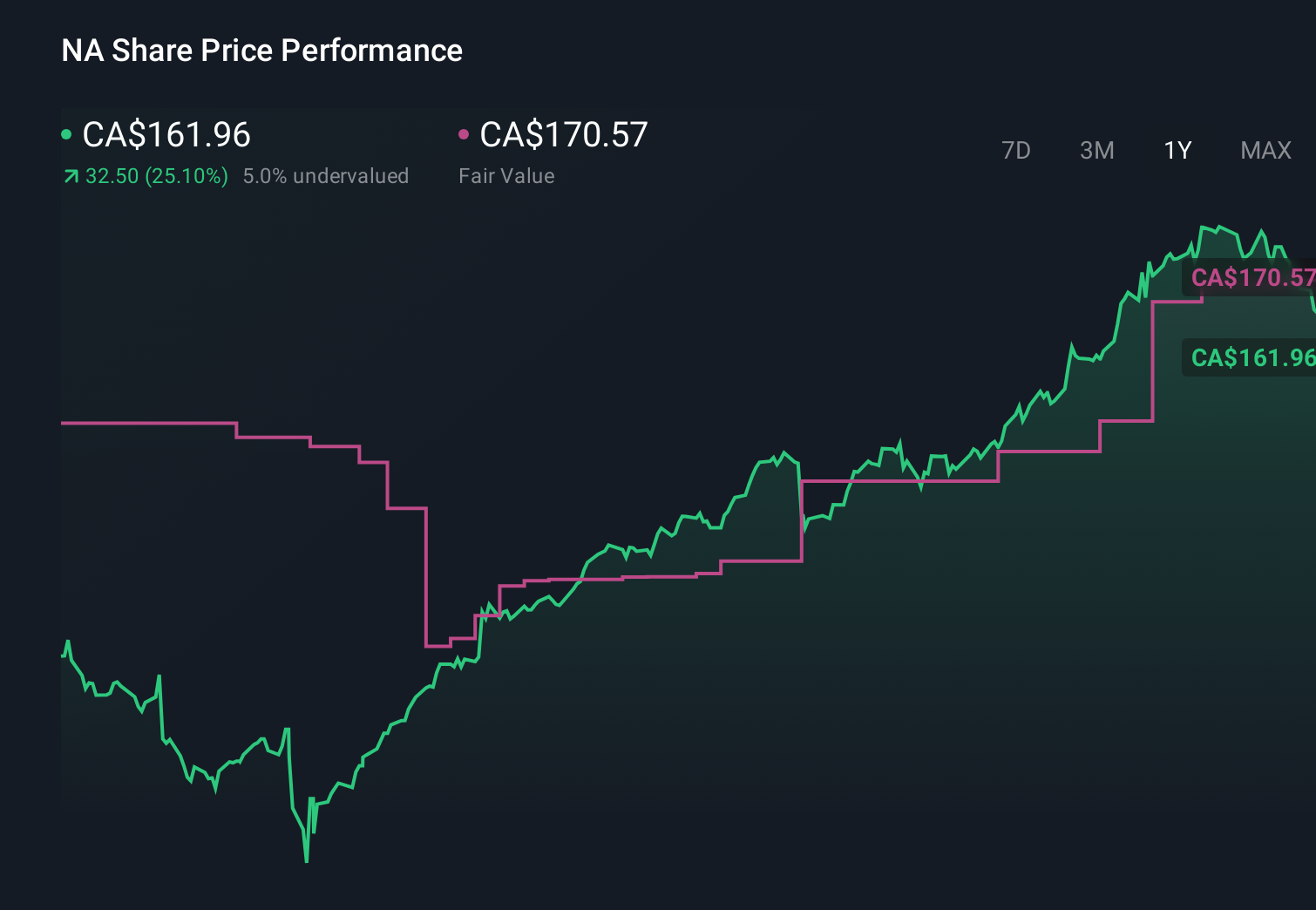Select the CA$170.57 price tag on chart
Viewport: 1316px width, 910px height.
point(1252,277)
